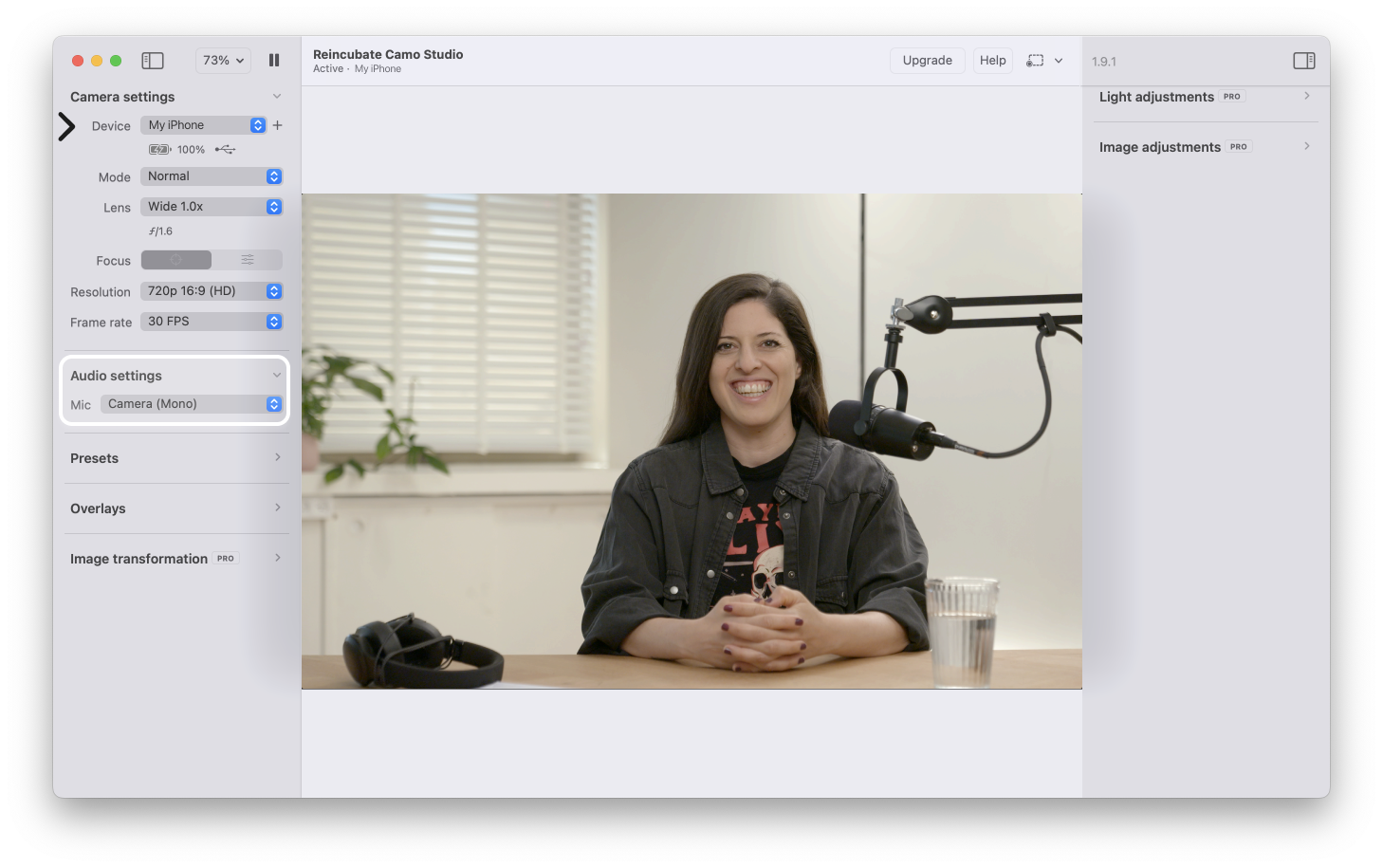1383x868 pixels.
Task: Open the Help button
Action: [992, 61]
